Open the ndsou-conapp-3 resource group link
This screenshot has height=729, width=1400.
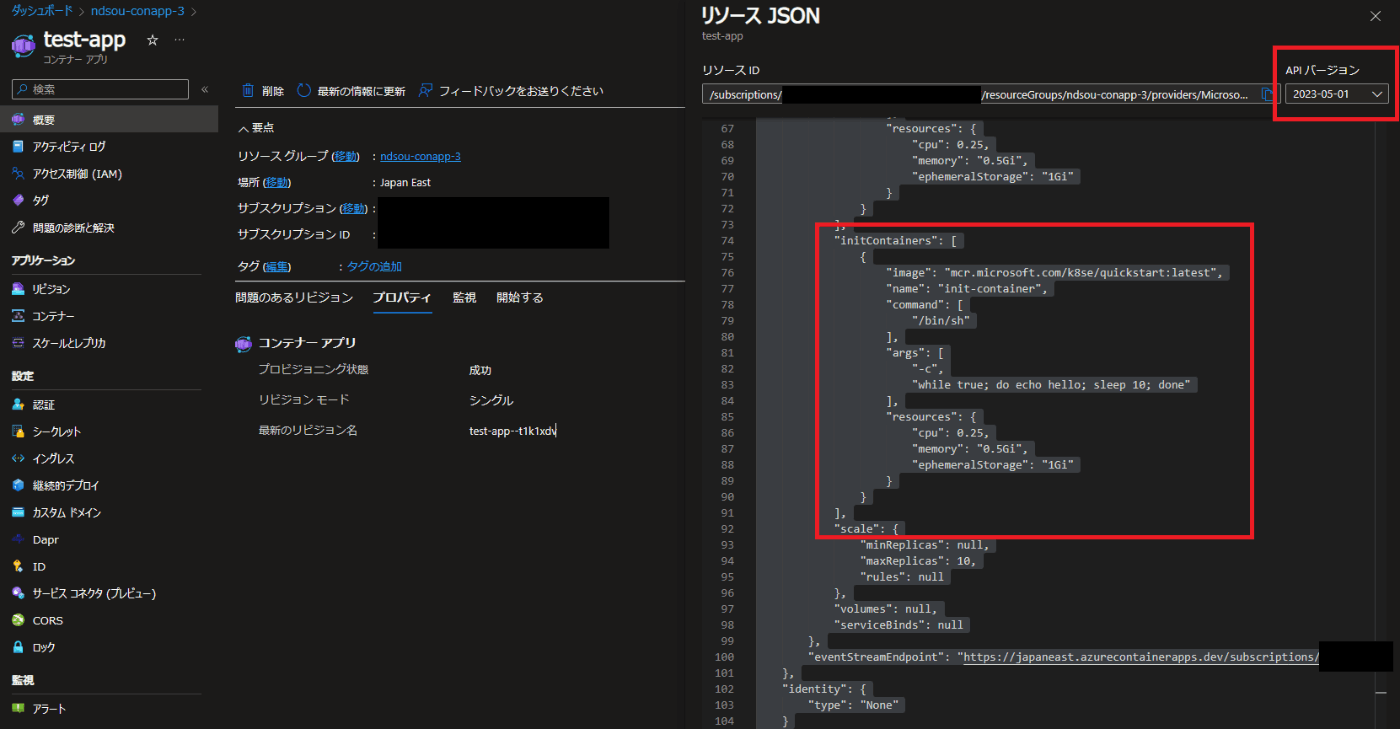coord(420,156)
